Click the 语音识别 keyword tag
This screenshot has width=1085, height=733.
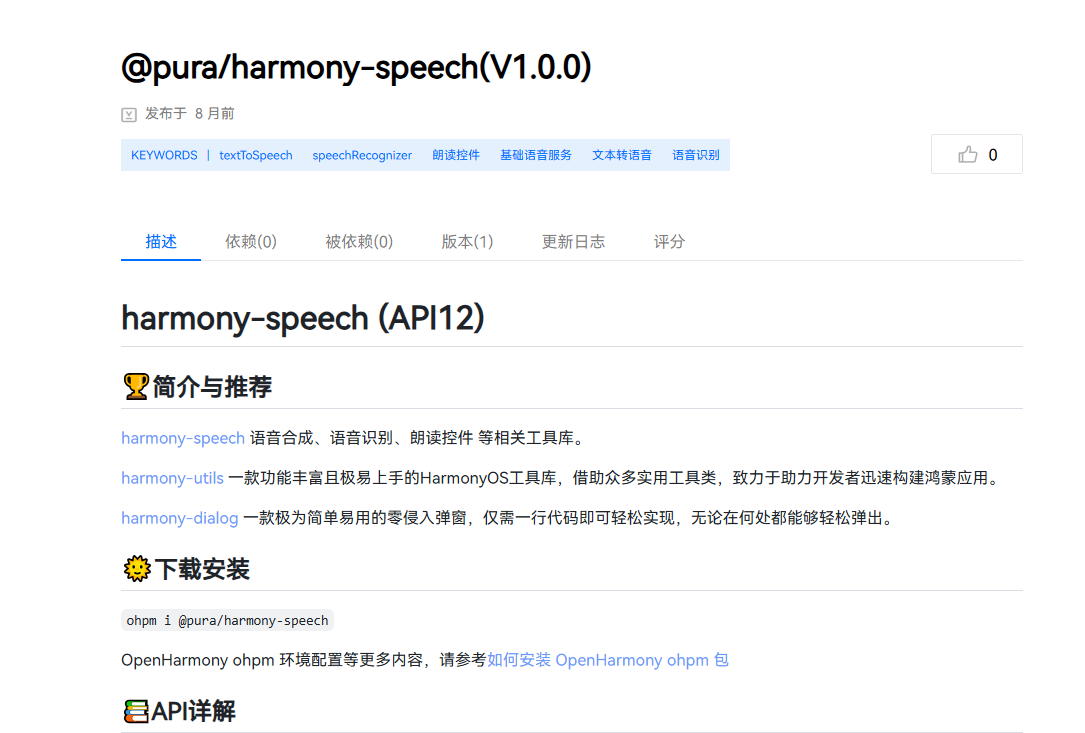pyautogui.click(x=697, y=155)
